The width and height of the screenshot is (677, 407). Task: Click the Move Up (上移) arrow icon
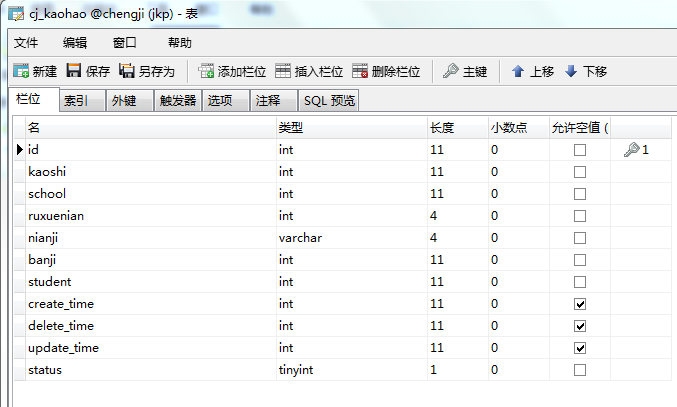tap(518, 71)
